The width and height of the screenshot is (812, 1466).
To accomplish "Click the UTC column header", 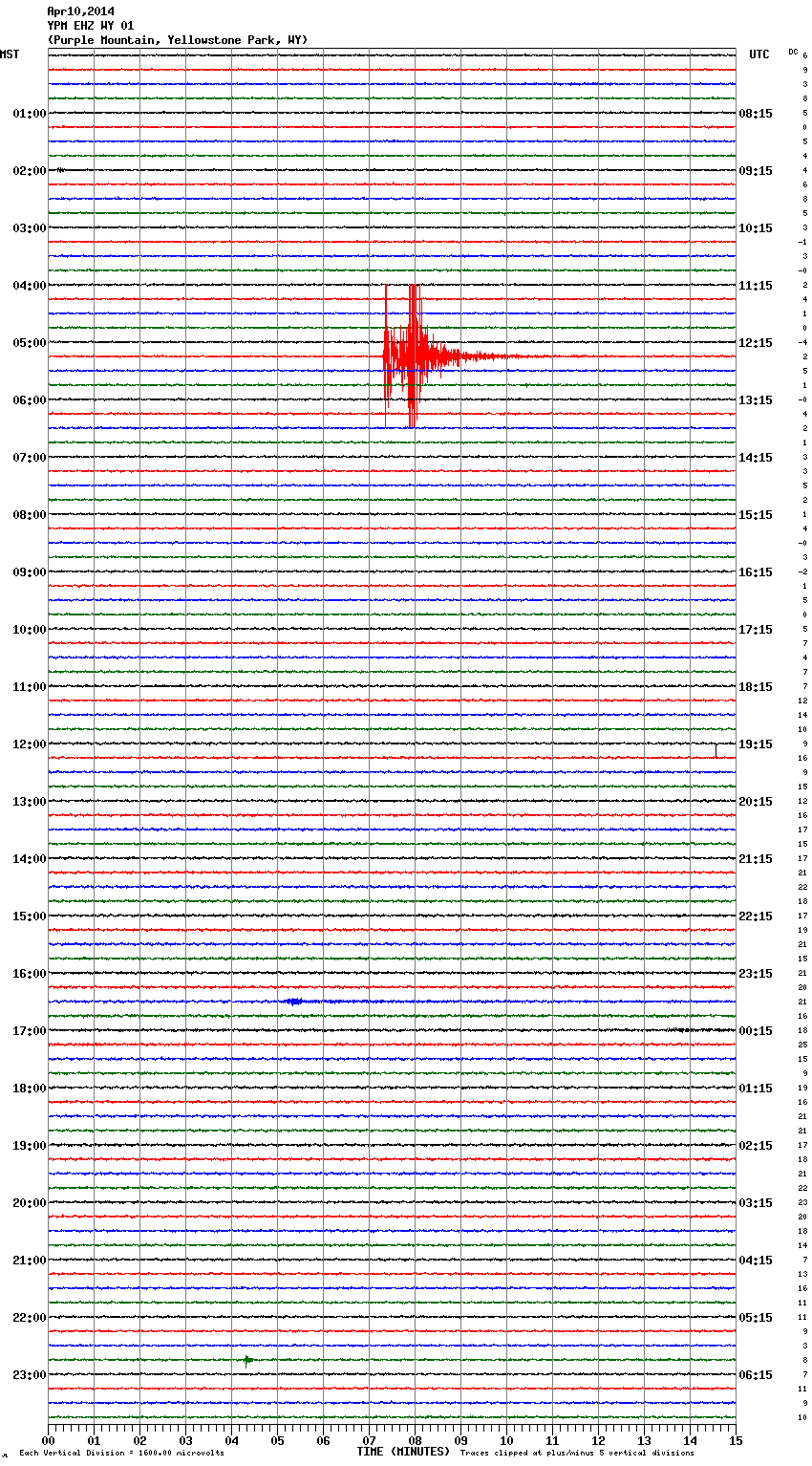I will point(759,54).
